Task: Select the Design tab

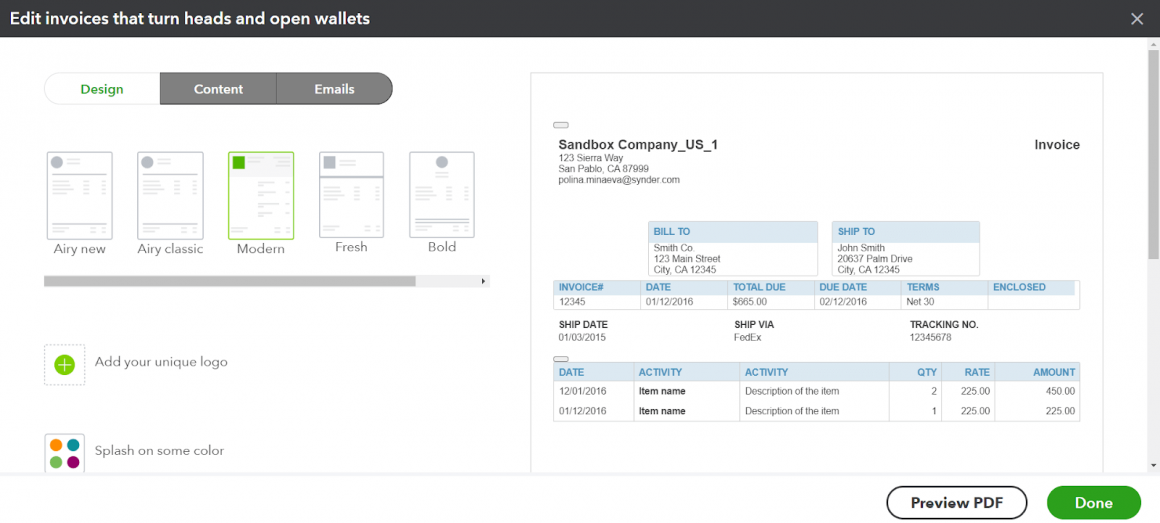Action: [102, 89]
